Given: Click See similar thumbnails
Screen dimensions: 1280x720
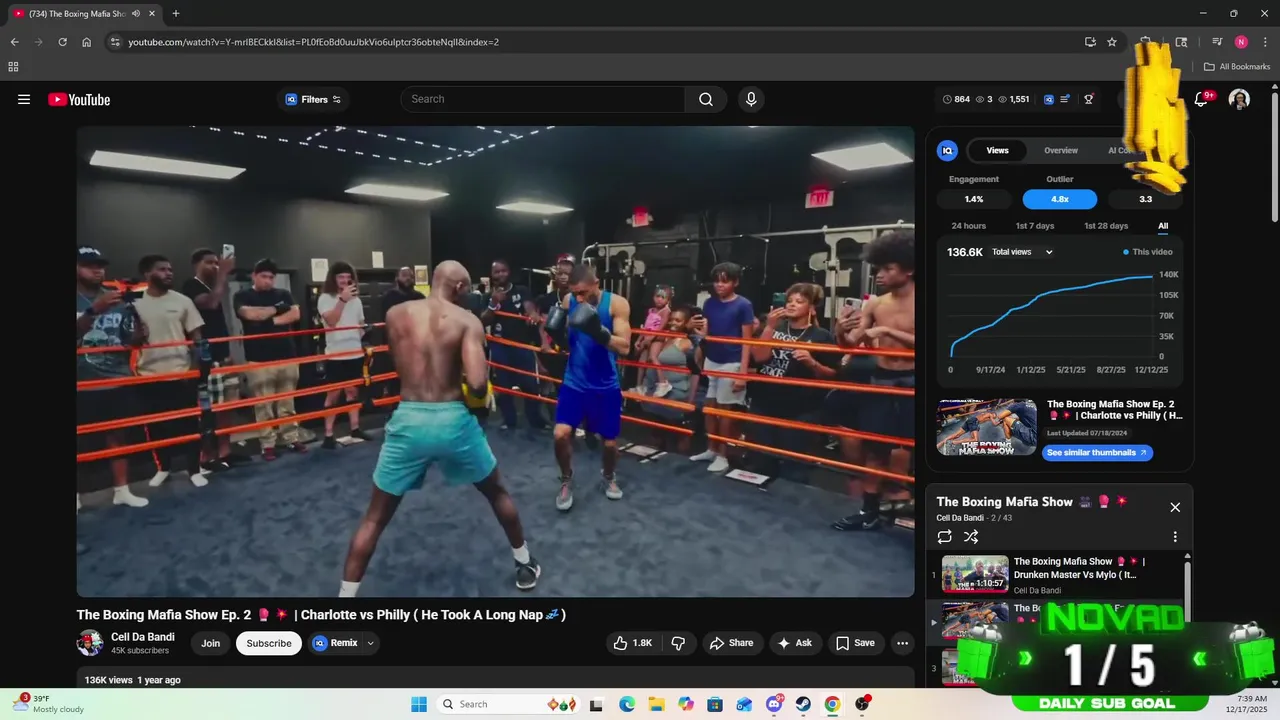Looking at the screenshot, I should (x=1097, y=453).
